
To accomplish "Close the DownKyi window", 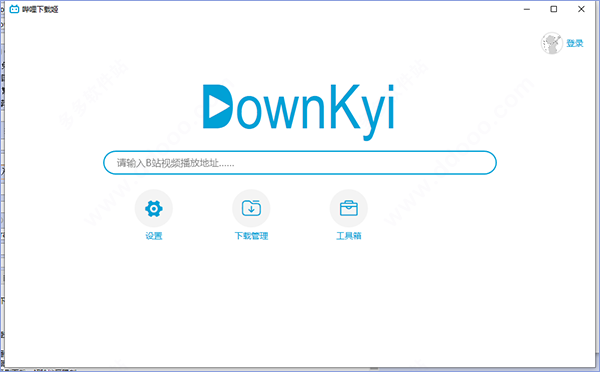I will [581, 9].
